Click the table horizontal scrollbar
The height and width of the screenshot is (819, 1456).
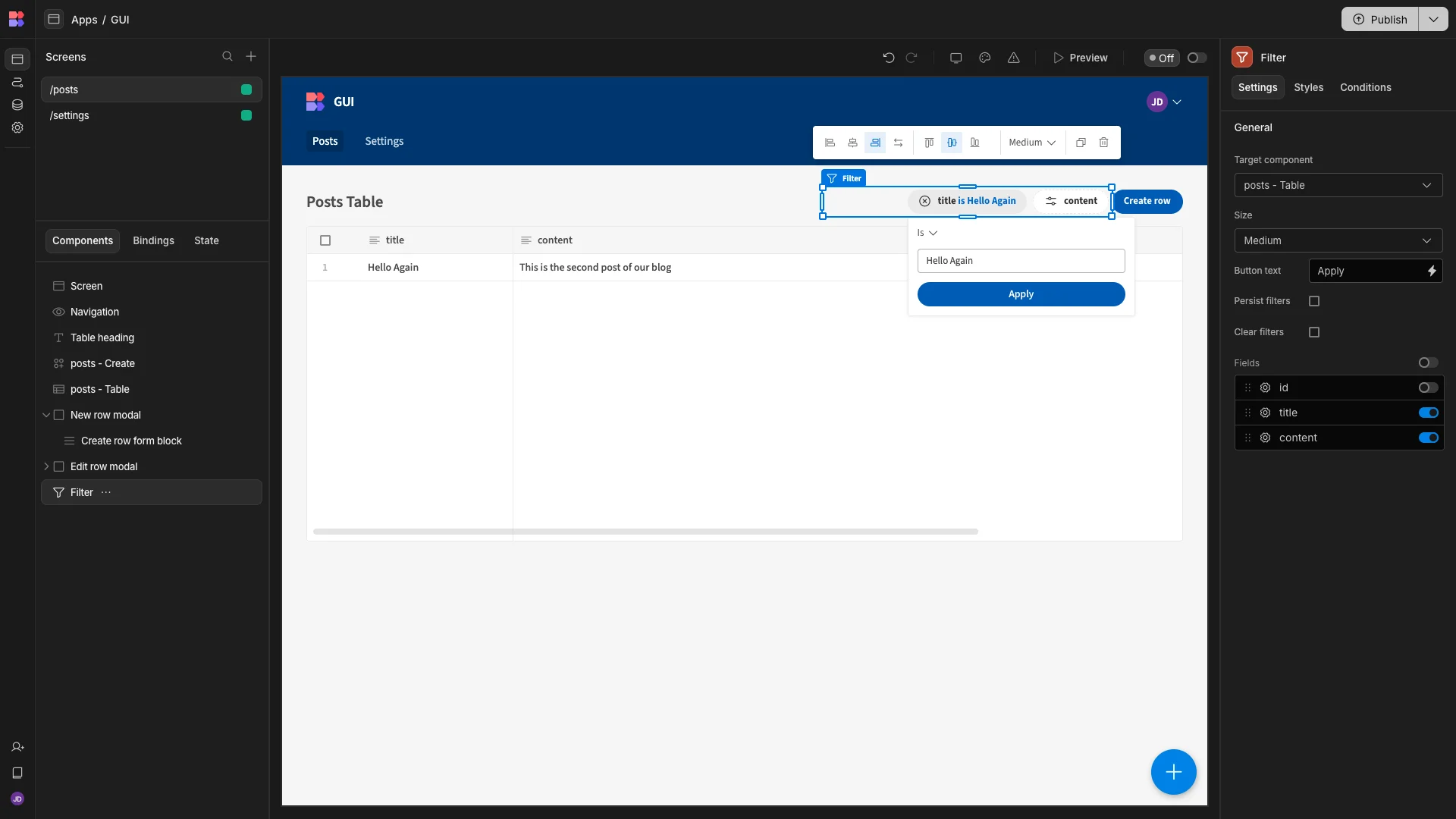coord(645,532)
